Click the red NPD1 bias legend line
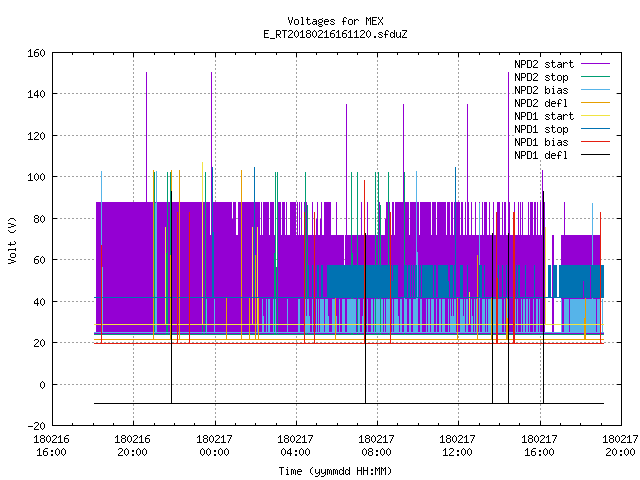The height and width of the screenshot is (480, 640). click(x=595, y=142)
